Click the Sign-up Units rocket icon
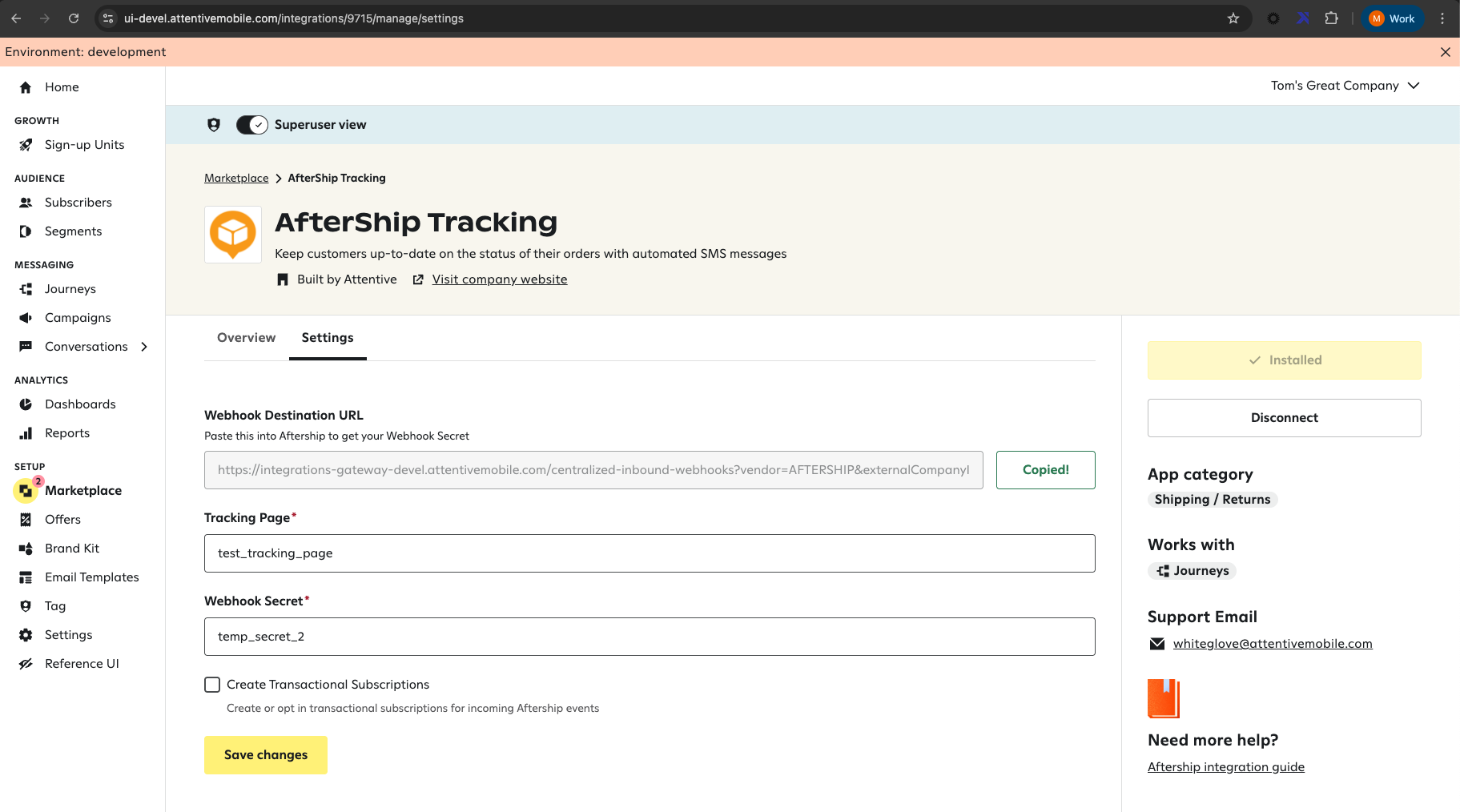 (x=26, y=145)
